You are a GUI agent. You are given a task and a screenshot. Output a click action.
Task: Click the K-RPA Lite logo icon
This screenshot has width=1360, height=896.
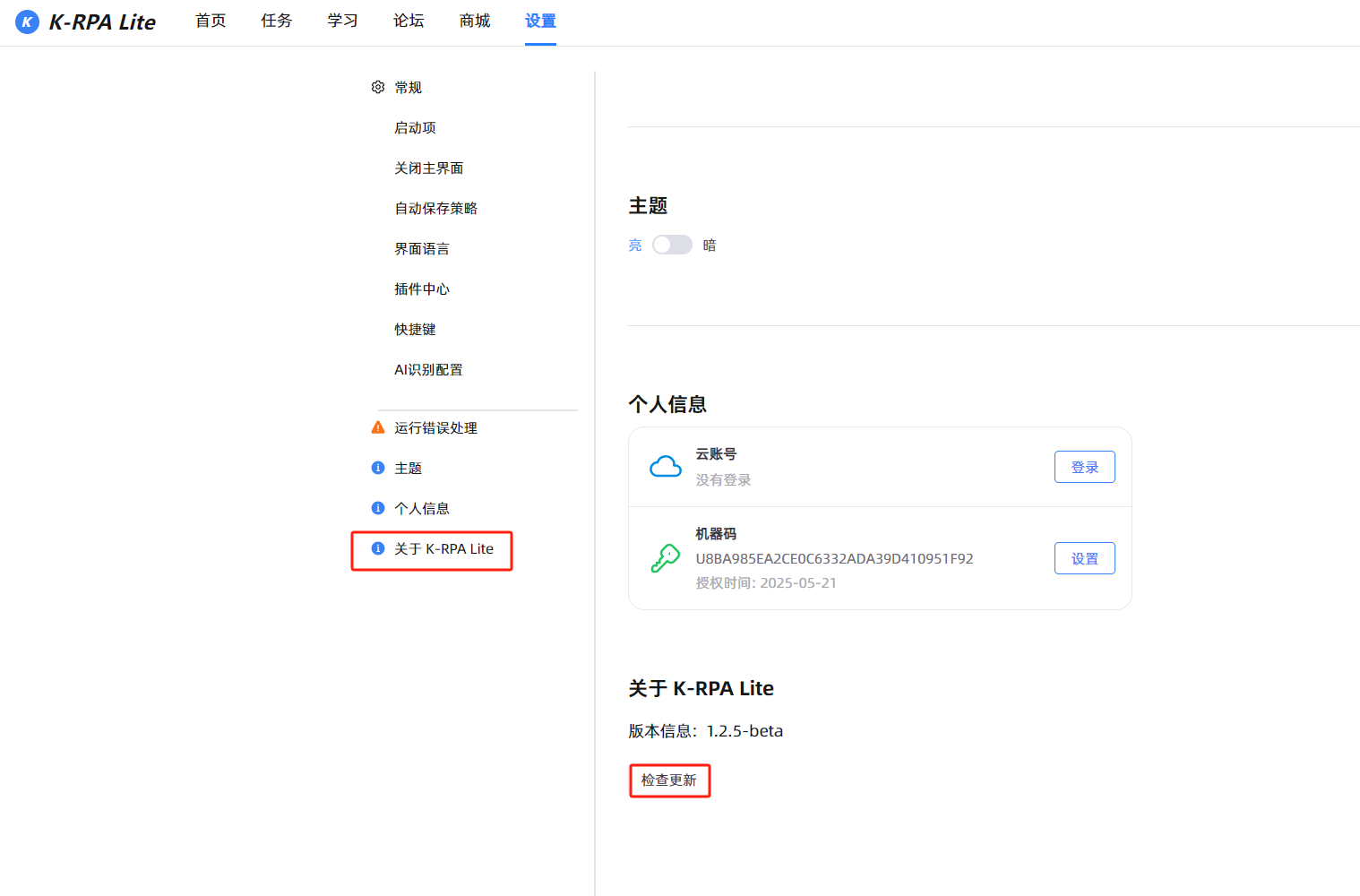click(27, 22)
